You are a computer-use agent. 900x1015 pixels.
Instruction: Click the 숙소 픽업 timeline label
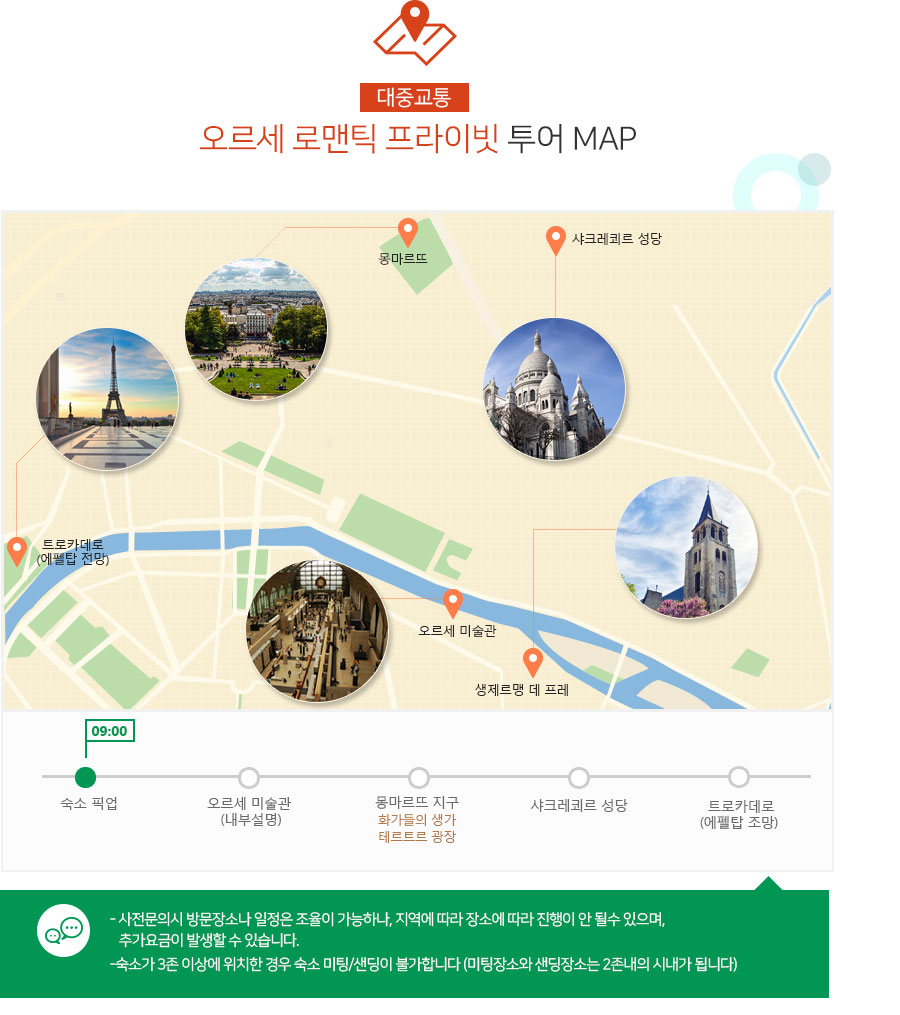coord(89,804)
